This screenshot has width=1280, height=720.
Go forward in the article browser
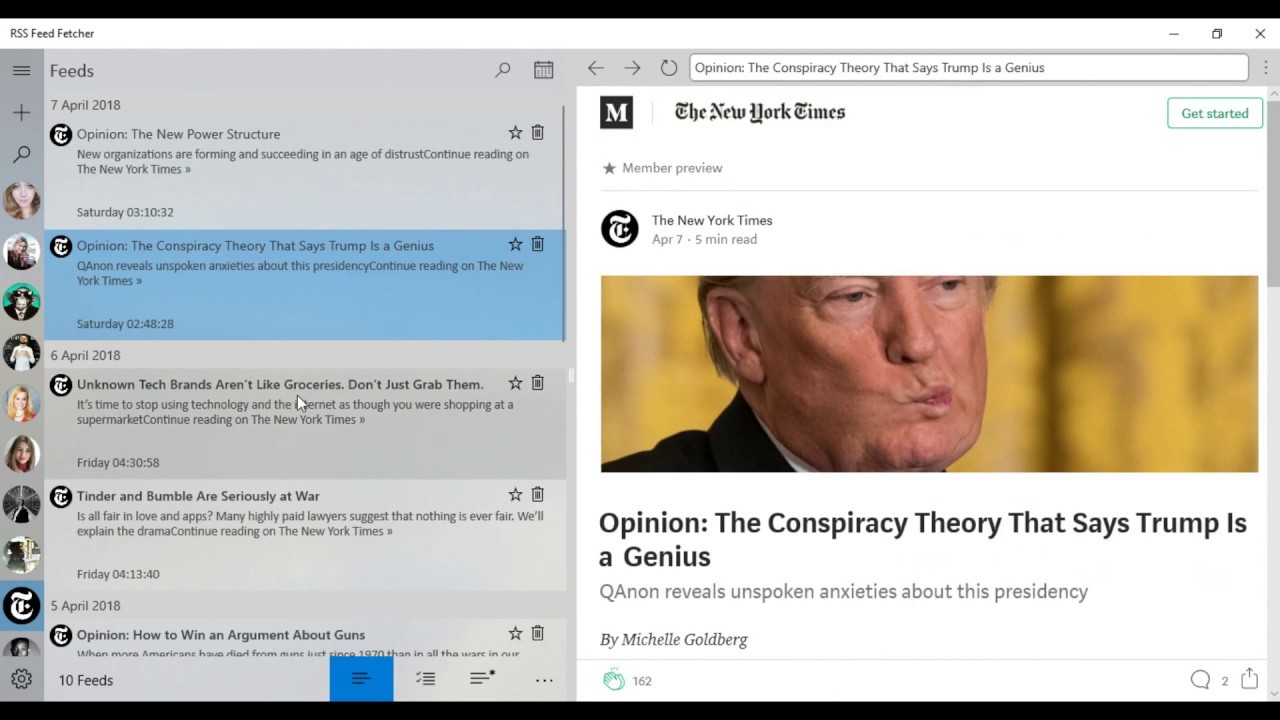click(632, 68)
